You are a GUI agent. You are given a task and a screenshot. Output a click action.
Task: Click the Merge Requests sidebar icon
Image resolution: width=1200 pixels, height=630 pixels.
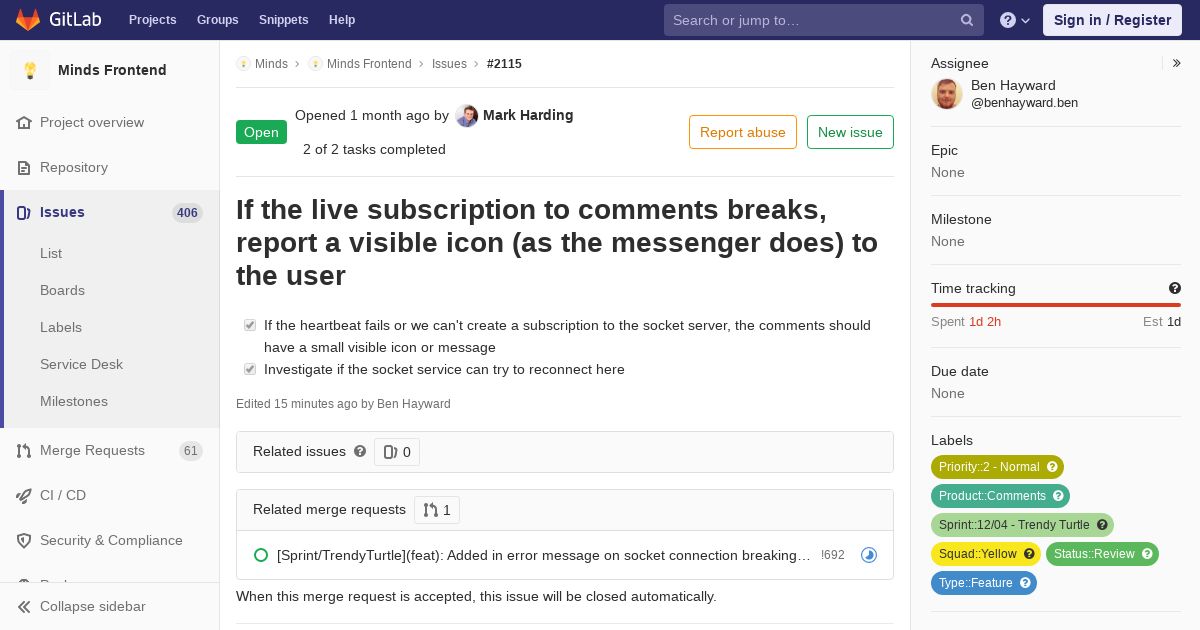(24, 451)
